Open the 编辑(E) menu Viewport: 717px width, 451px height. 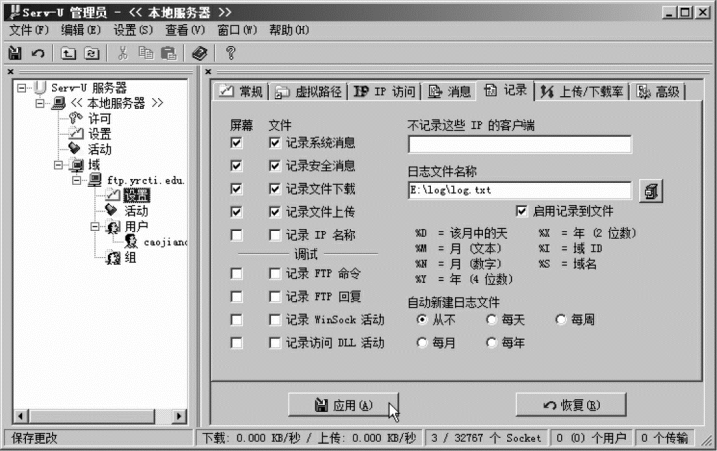[81, 30]
